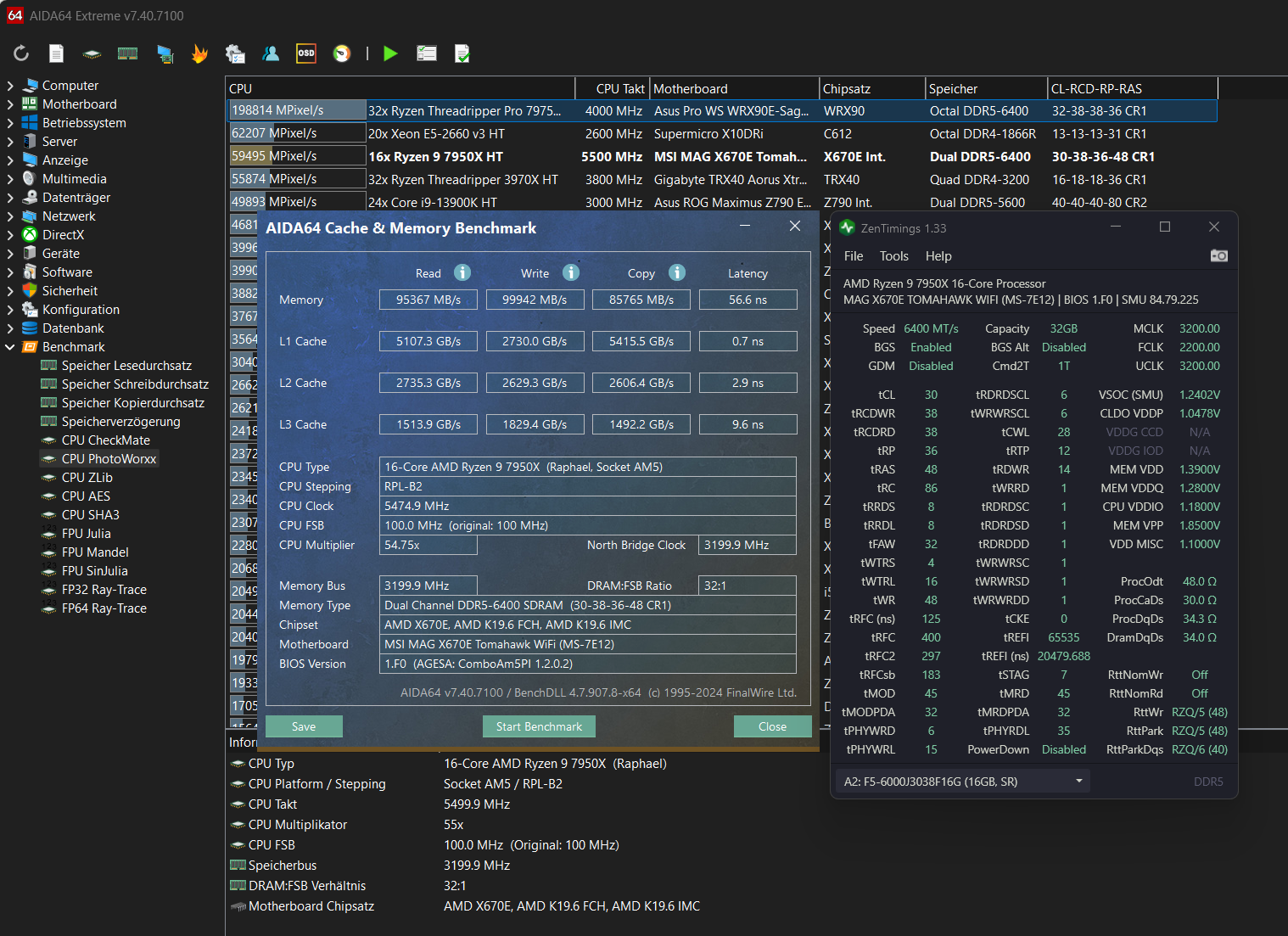Click the AIDA64 red logo in title bar
Screen dimensions: 1288x936
15,15
